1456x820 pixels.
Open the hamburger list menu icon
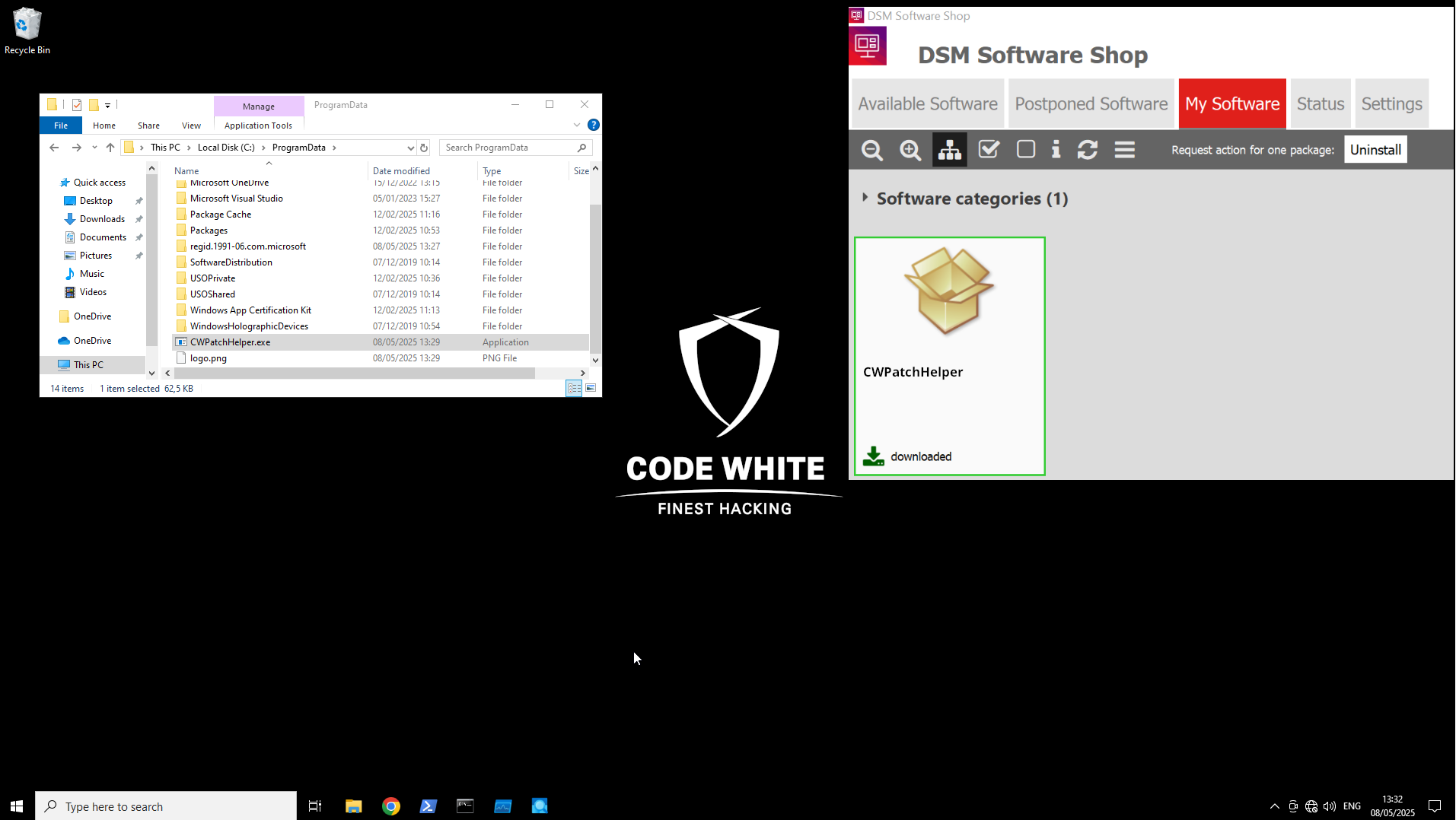click(x=1125, y=150)
